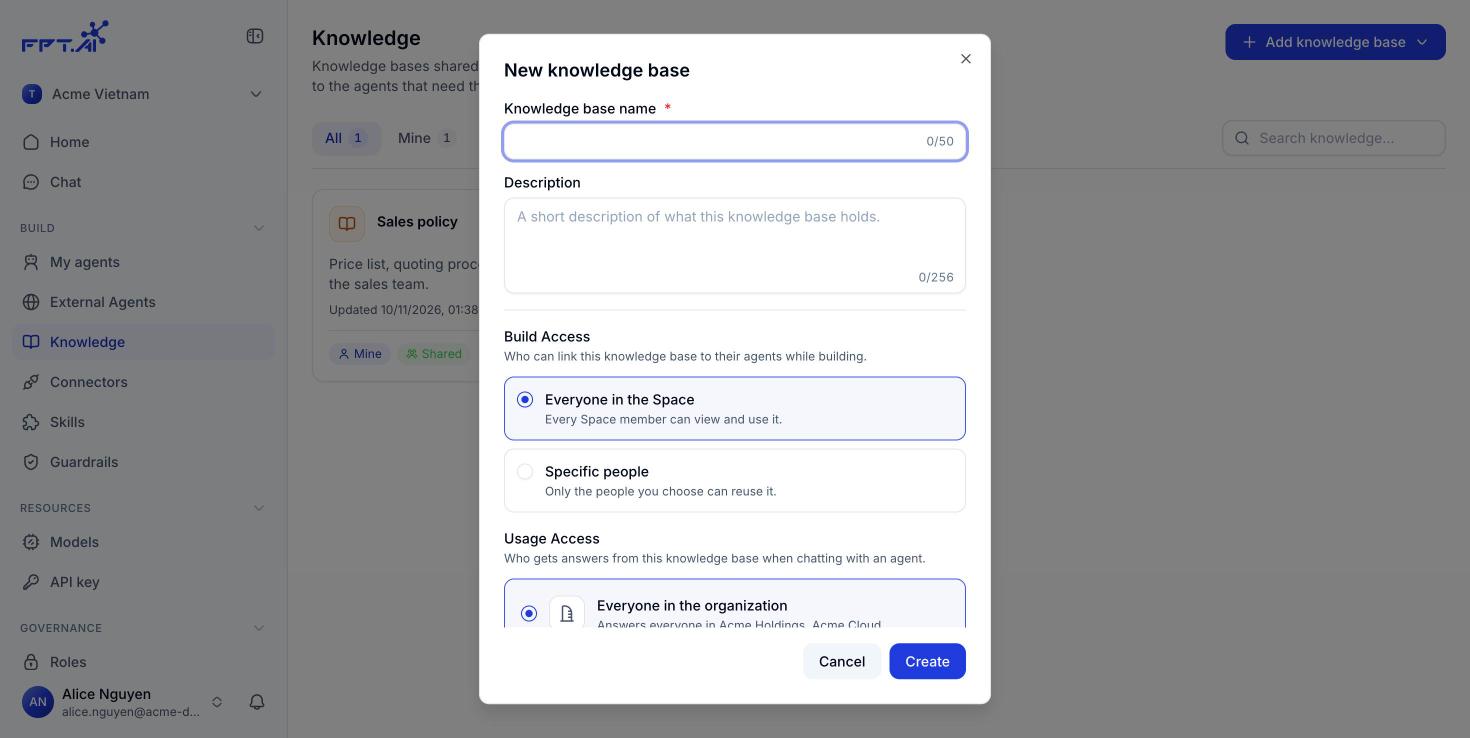
Task: Click the Sales policy title
Action: click(417, 222)
